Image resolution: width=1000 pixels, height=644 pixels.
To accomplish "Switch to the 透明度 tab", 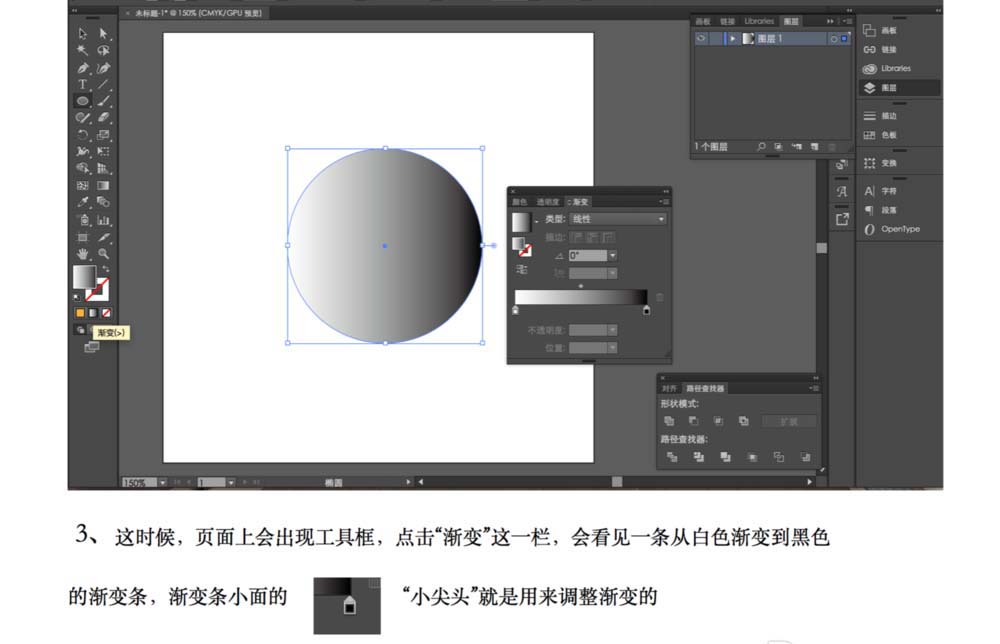I will click(548, 202).
